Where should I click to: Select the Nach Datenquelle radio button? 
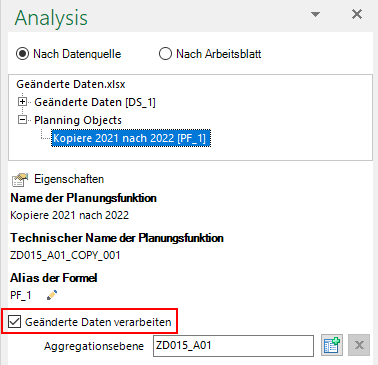pyautogui.click(x=23, y=54)
